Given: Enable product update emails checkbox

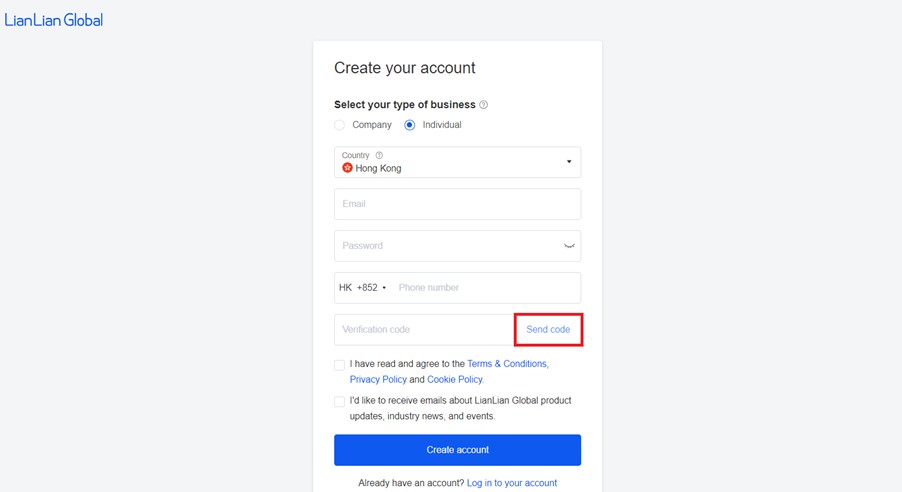Looking at the screenshot, I should coord(339,402).
